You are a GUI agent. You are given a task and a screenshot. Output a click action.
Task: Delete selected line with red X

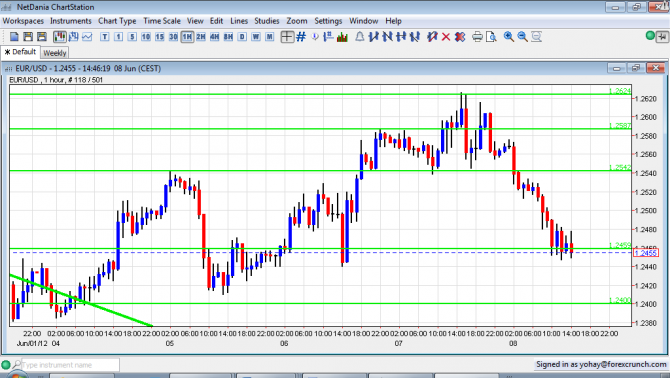(x=446, y=37)
